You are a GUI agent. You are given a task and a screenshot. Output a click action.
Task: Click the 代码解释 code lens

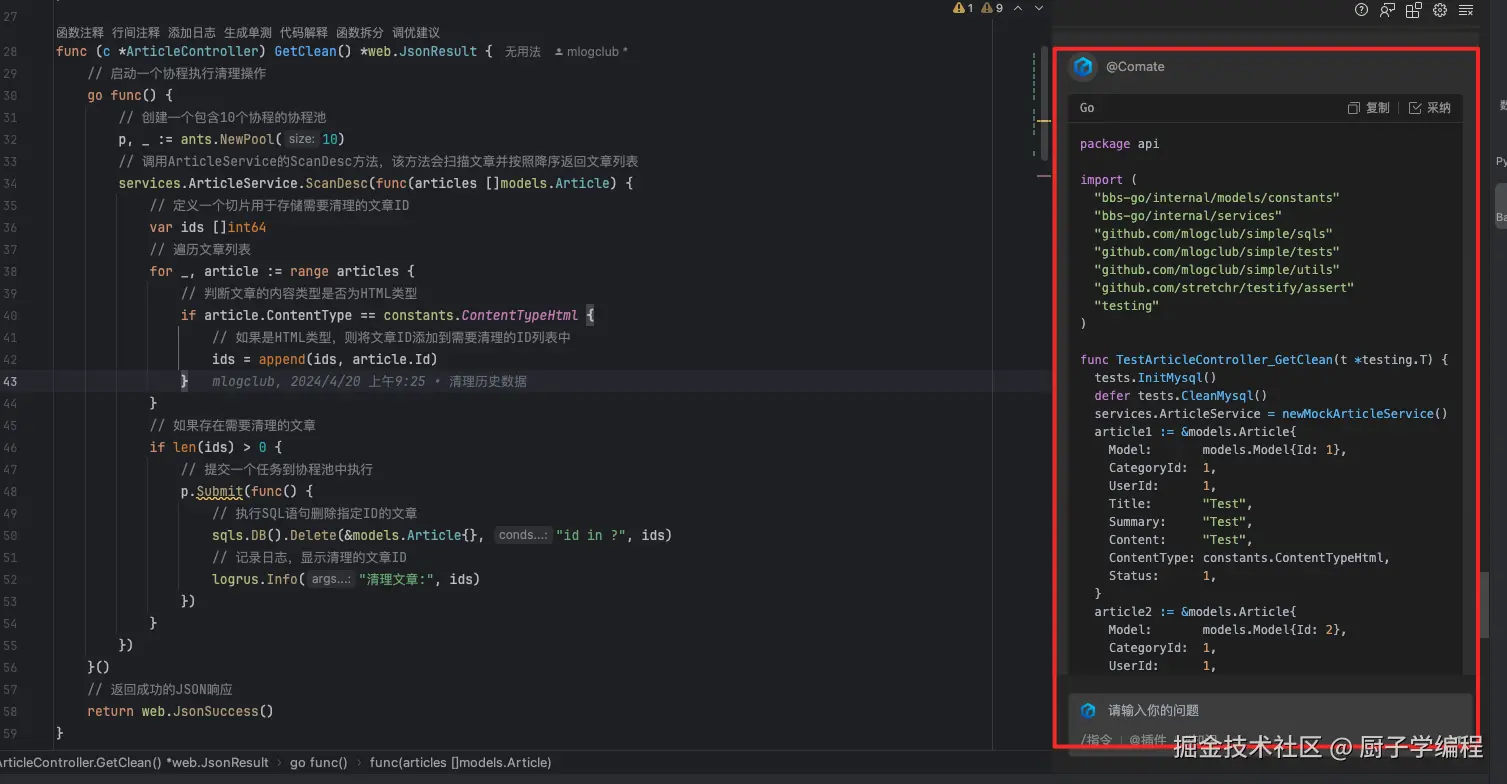click(x=304, y=33)
